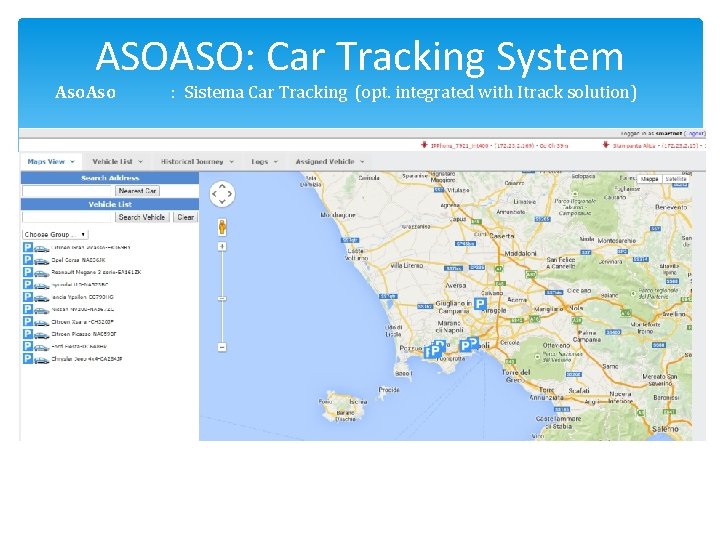
Task: Expand the Assigned Vehicle menu arrow
Action: click(x=362, y=162)
